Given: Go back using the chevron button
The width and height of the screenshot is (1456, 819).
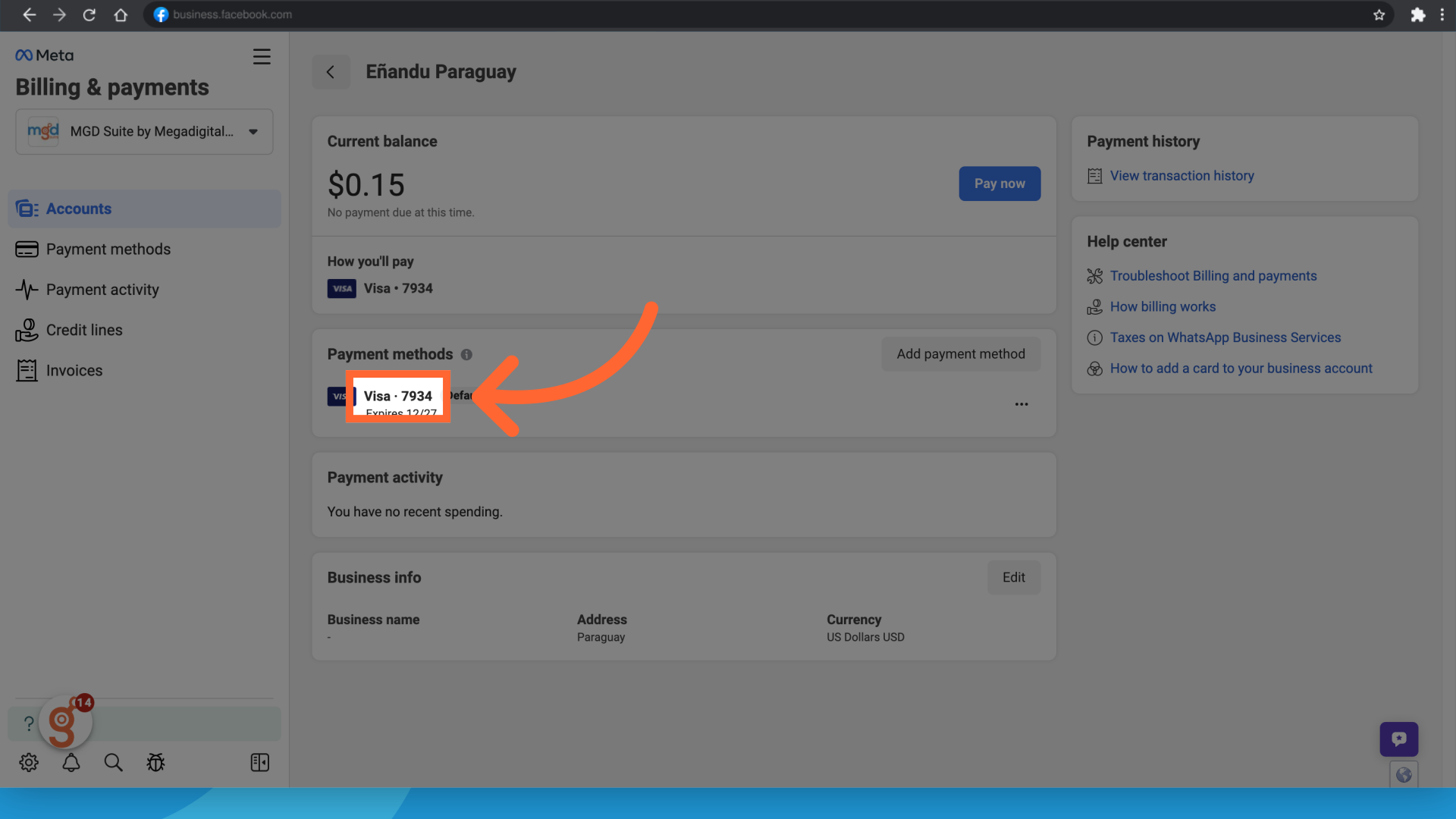Looking at the screenshot, I should click(x=331, y=72).
